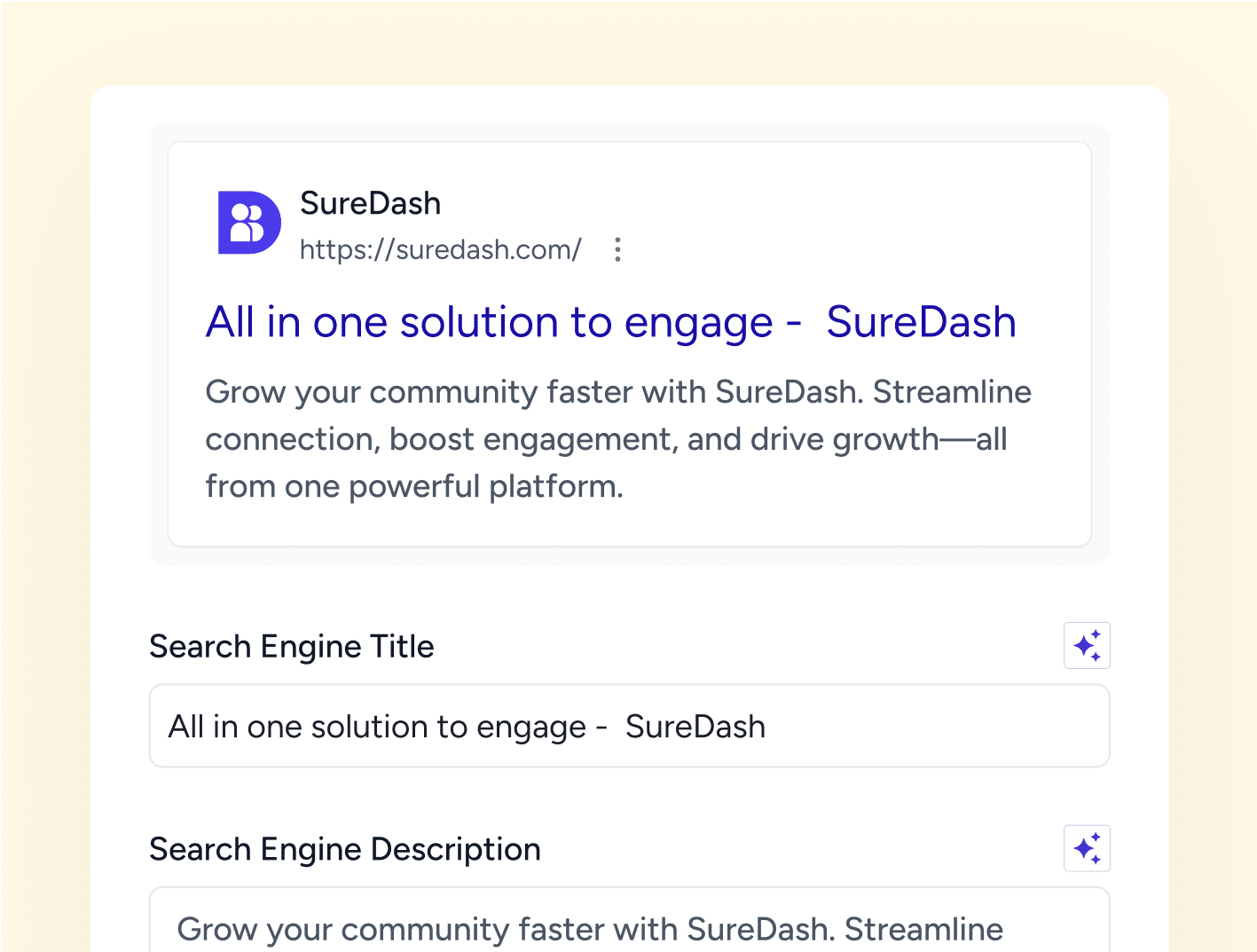This screenshot has height=952, width=1257.
Task: Click the AI sparkle icon for Search Engine Title
Action: click(1088, 646)
